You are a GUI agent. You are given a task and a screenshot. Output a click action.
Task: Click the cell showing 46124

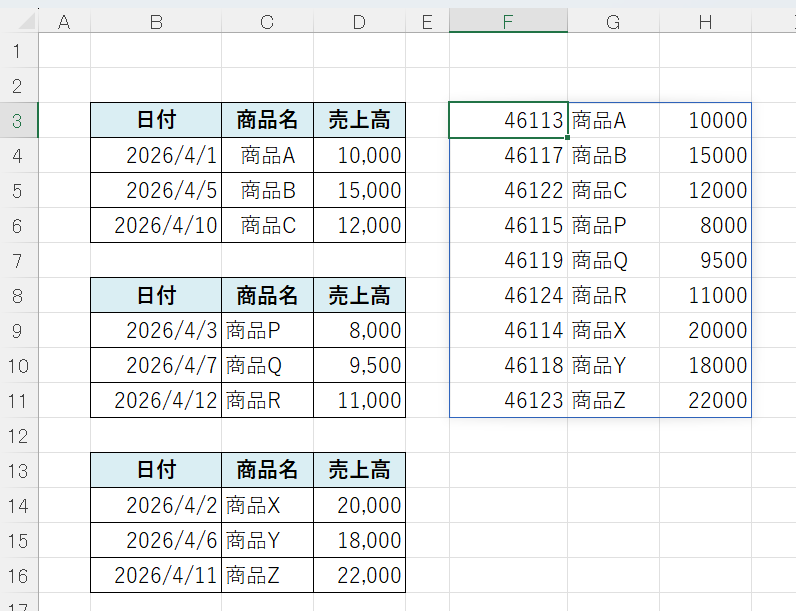tap(508, 295)
